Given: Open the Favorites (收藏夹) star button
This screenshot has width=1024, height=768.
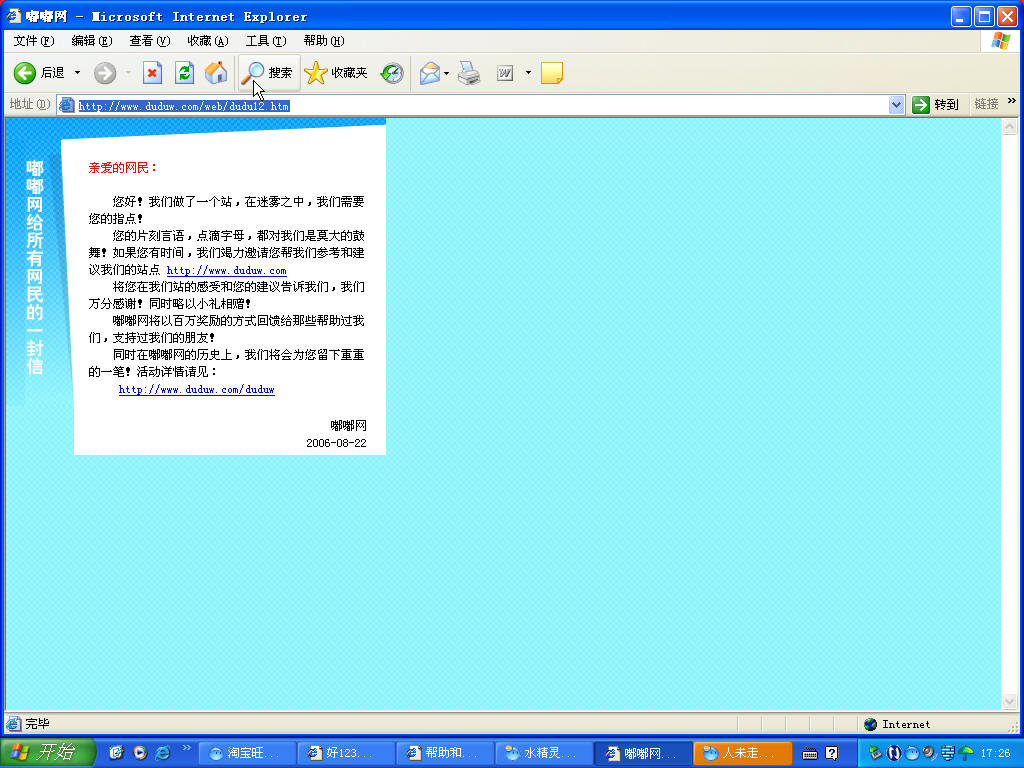Looking at the screenshot, I should 337,72.
